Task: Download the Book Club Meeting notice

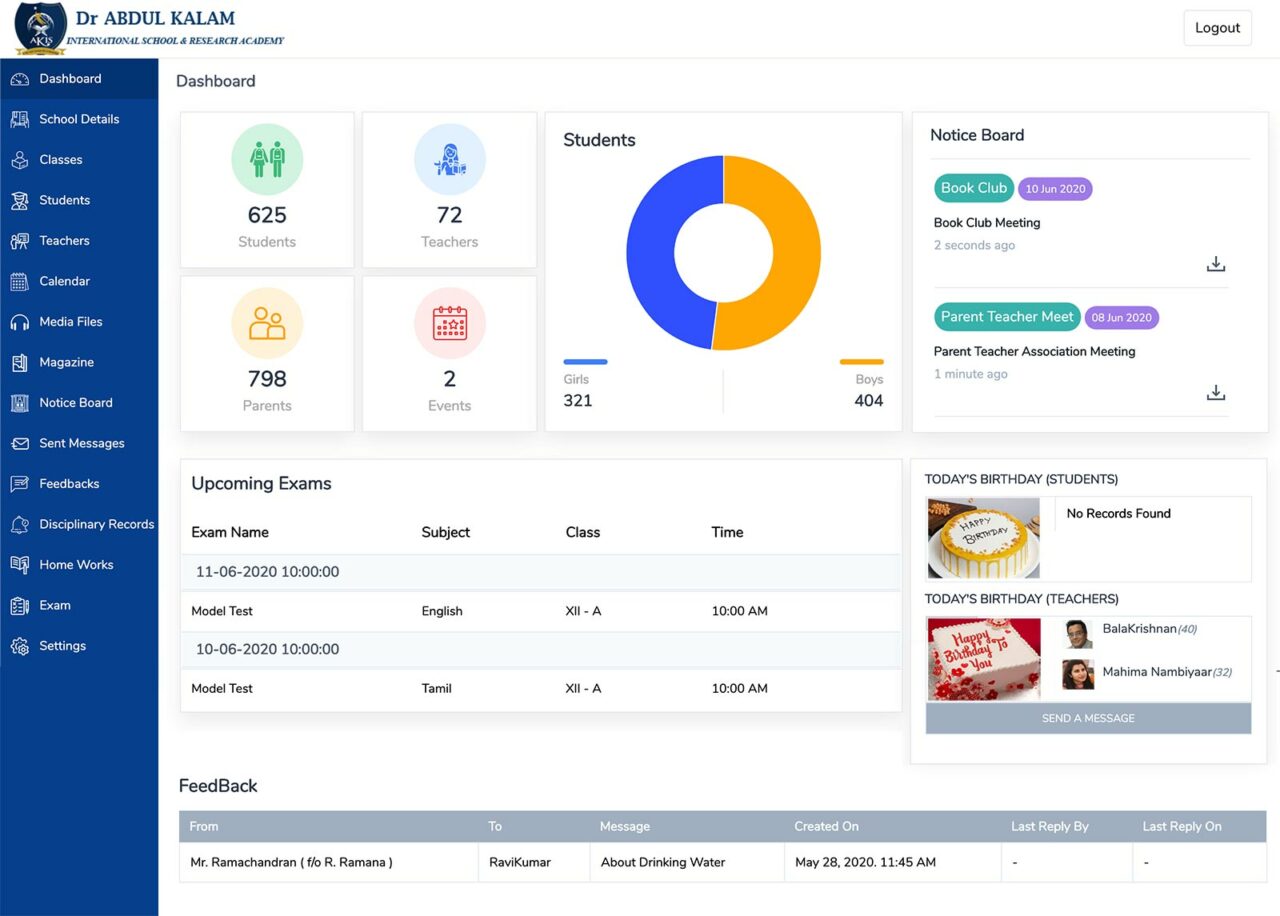Action: [x=1216, y=263]
